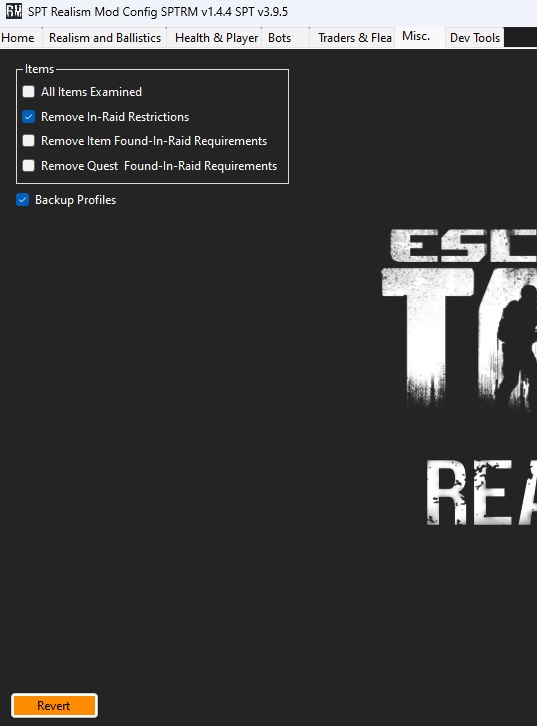537x726 pixels.
Task: Enable Remove Item Found-In-Raid Requirements
Action: 29,141
